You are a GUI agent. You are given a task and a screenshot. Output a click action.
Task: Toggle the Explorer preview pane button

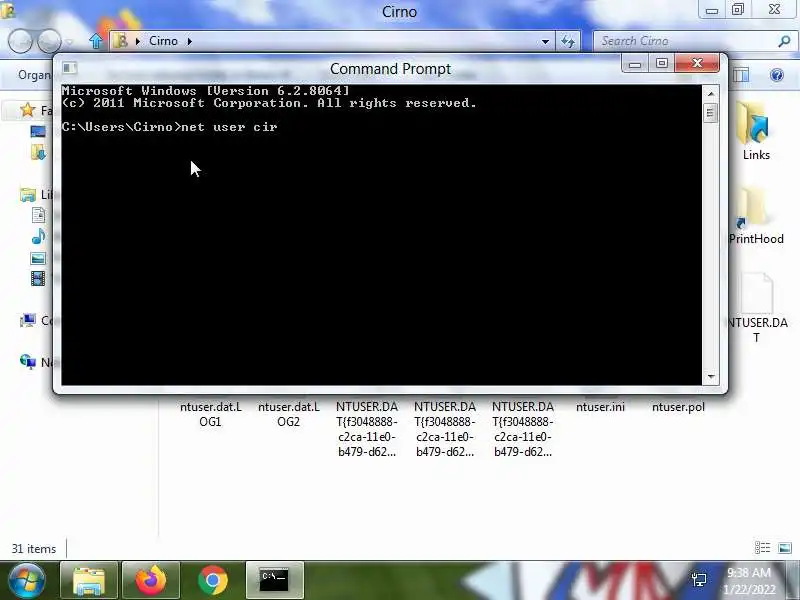pyautogui.click(x=741, y=76)
